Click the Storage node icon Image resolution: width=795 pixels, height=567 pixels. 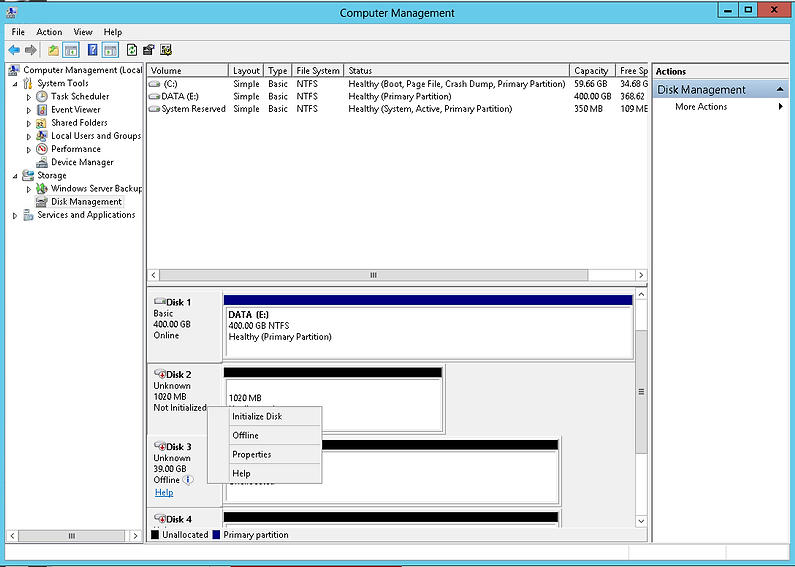tap(28, 175)
